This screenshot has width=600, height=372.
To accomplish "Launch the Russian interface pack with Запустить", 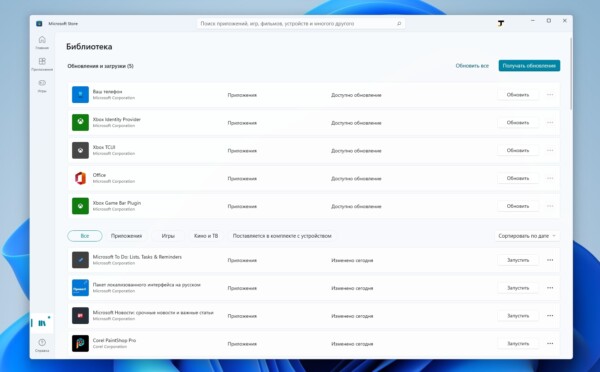I will pyautogui.click(x=518, y=288).
